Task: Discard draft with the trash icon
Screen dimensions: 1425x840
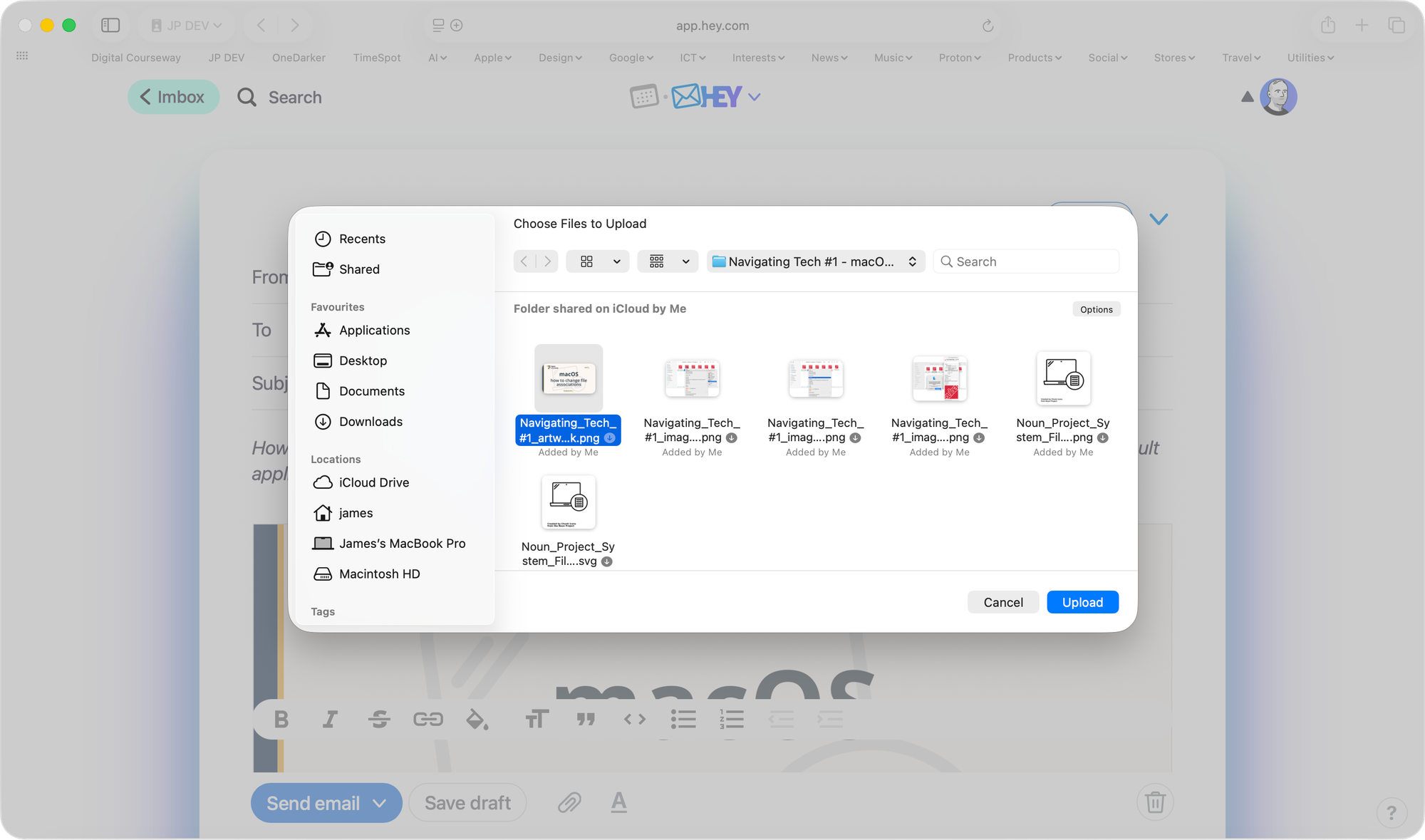Action: pos(1155,802)
